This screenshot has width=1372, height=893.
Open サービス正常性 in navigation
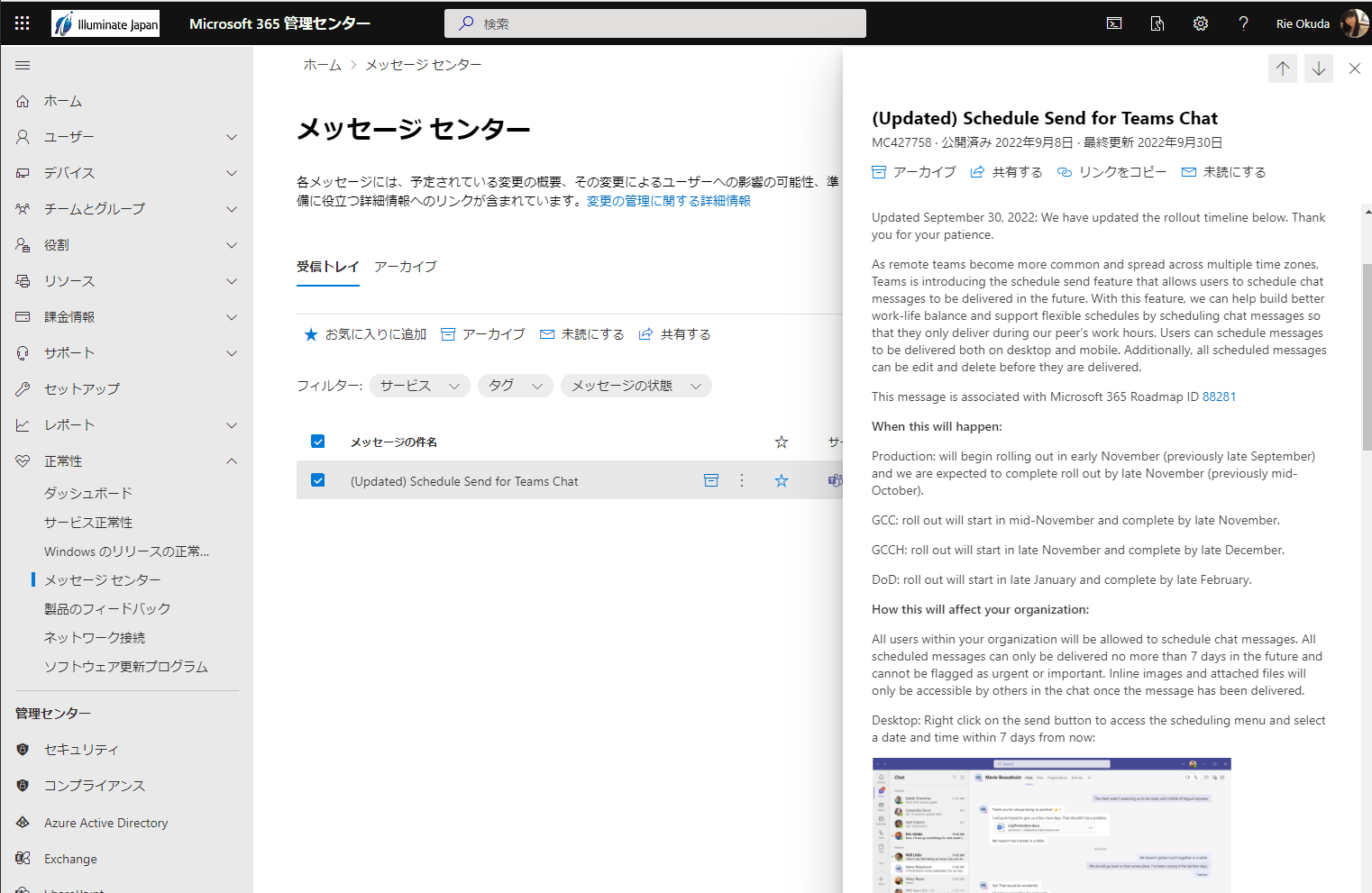pos(88,523)
